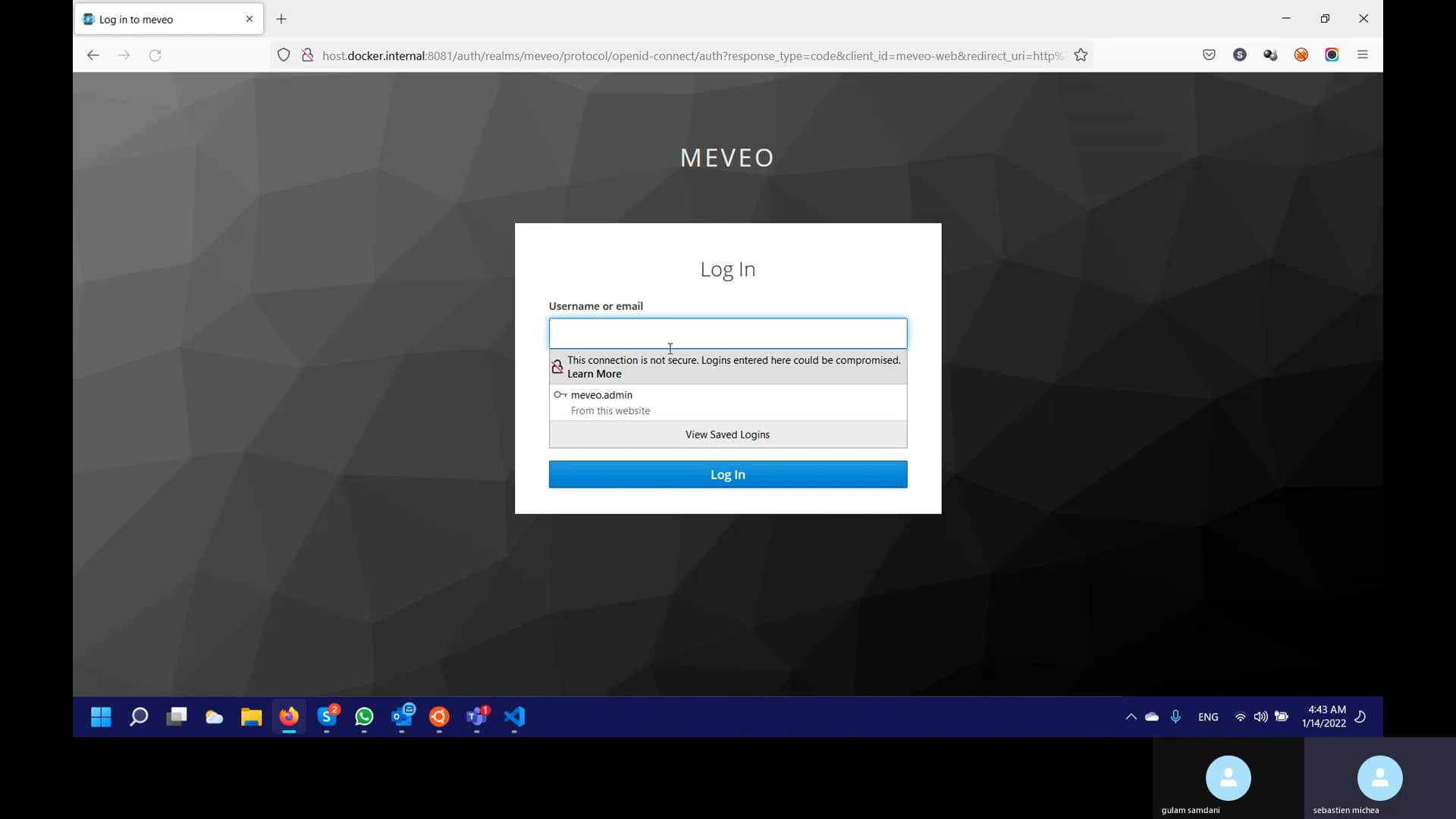Open the orange striped extension icon
Image resolution: width=1456 pixels, height=819 pixels.
pos(1301,55)
